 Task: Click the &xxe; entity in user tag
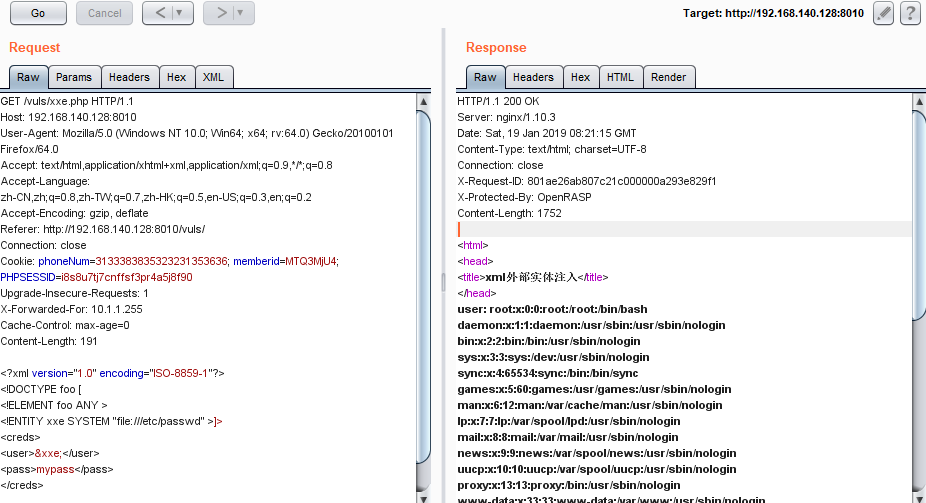coord(48,453)
